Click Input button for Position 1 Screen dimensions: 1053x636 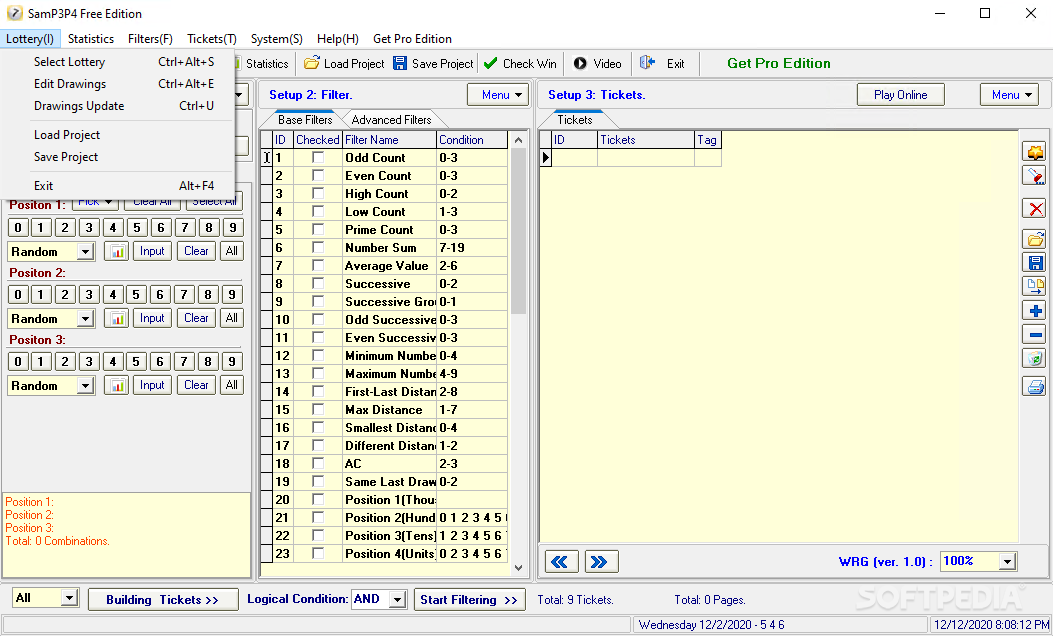point(152,251)
